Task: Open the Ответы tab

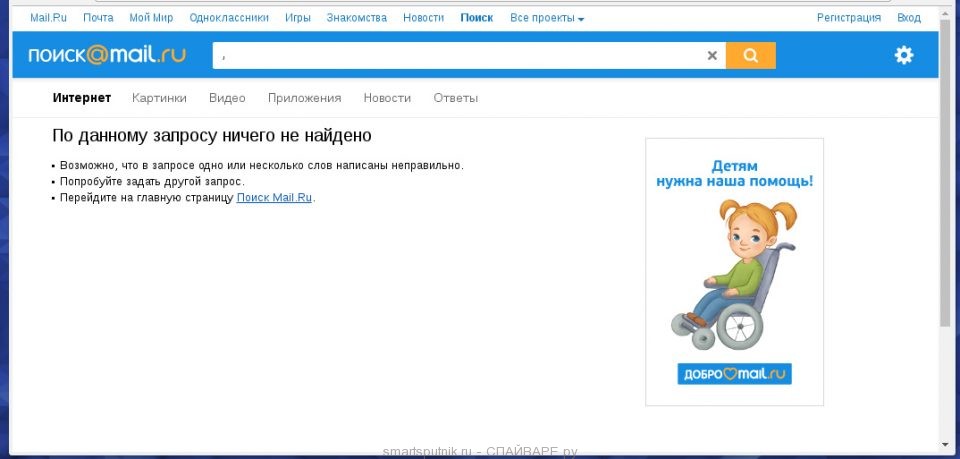Action: point(455,98)
